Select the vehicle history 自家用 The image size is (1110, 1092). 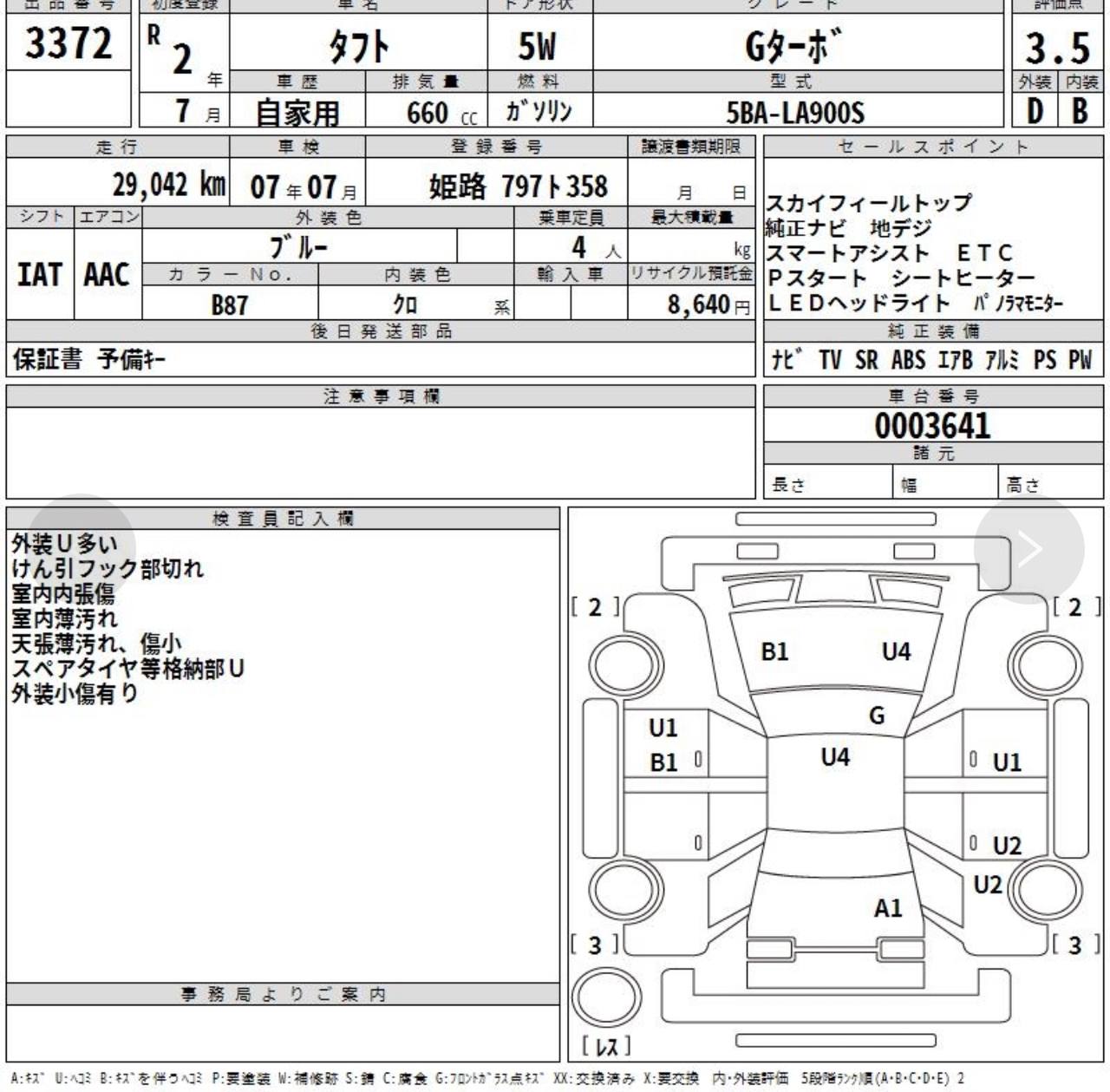coord(297,113)
